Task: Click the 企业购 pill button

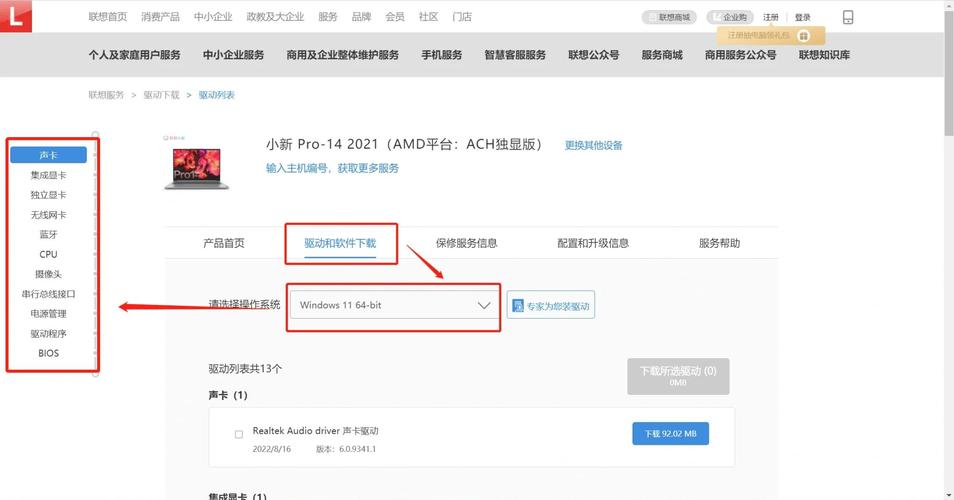Action: (729, 17)
